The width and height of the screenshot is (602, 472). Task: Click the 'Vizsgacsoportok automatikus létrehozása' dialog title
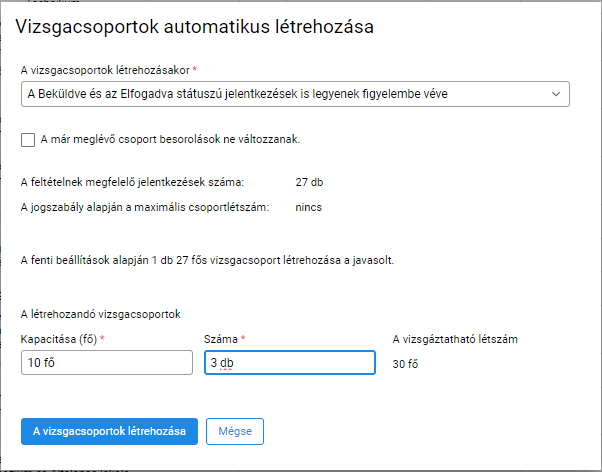[x=194, y=27]
